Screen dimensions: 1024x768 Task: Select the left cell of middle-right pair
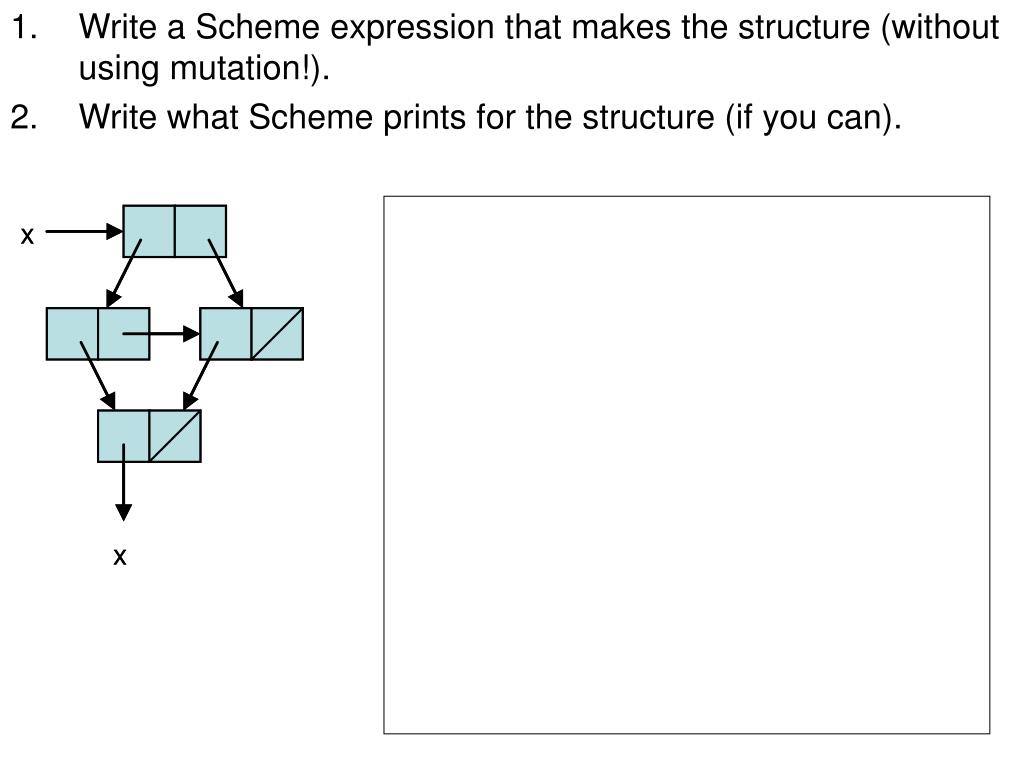point(225,334)
